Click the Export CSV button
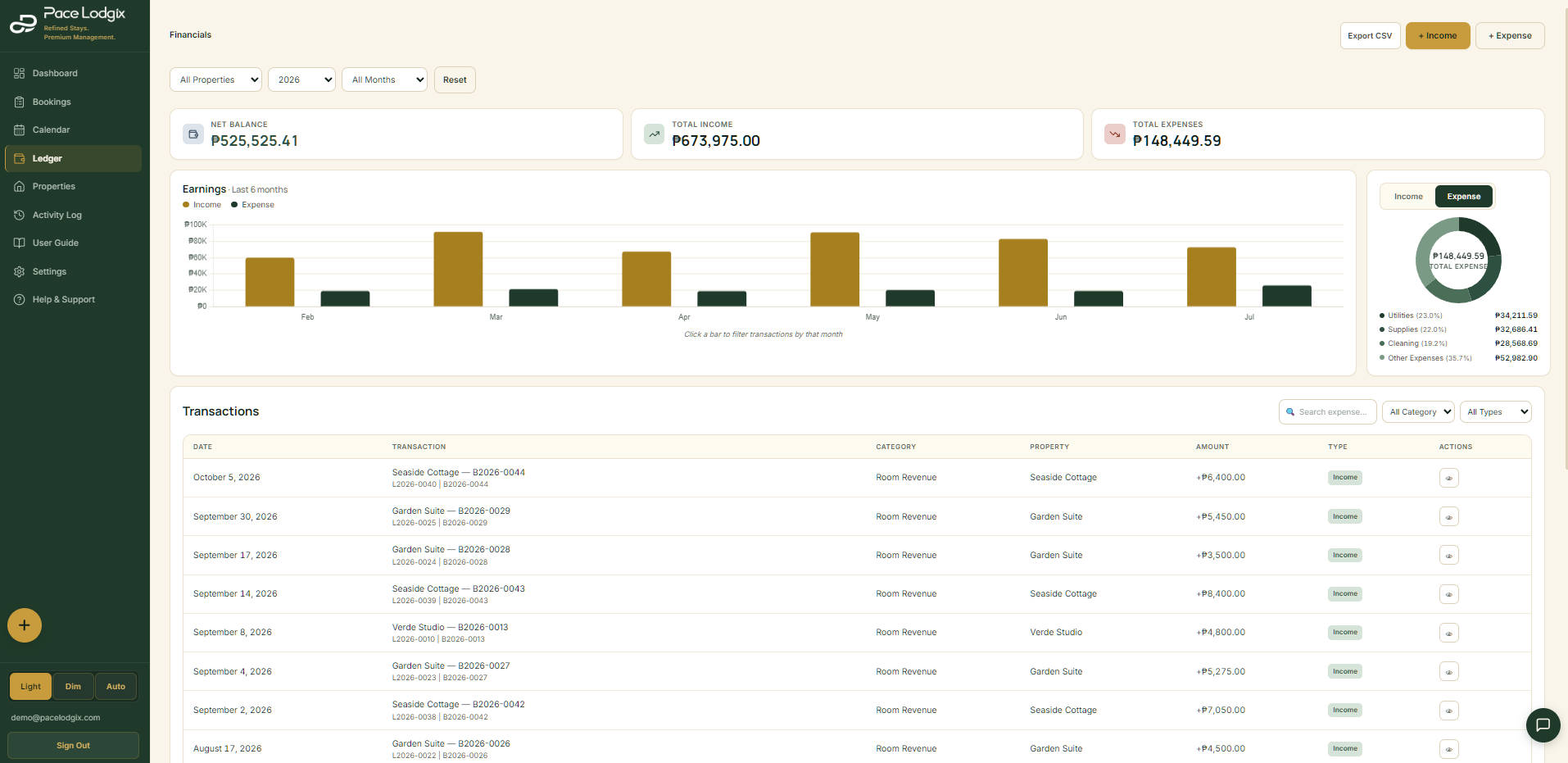Screen dimensions: 1568x763 [1370, 36]
